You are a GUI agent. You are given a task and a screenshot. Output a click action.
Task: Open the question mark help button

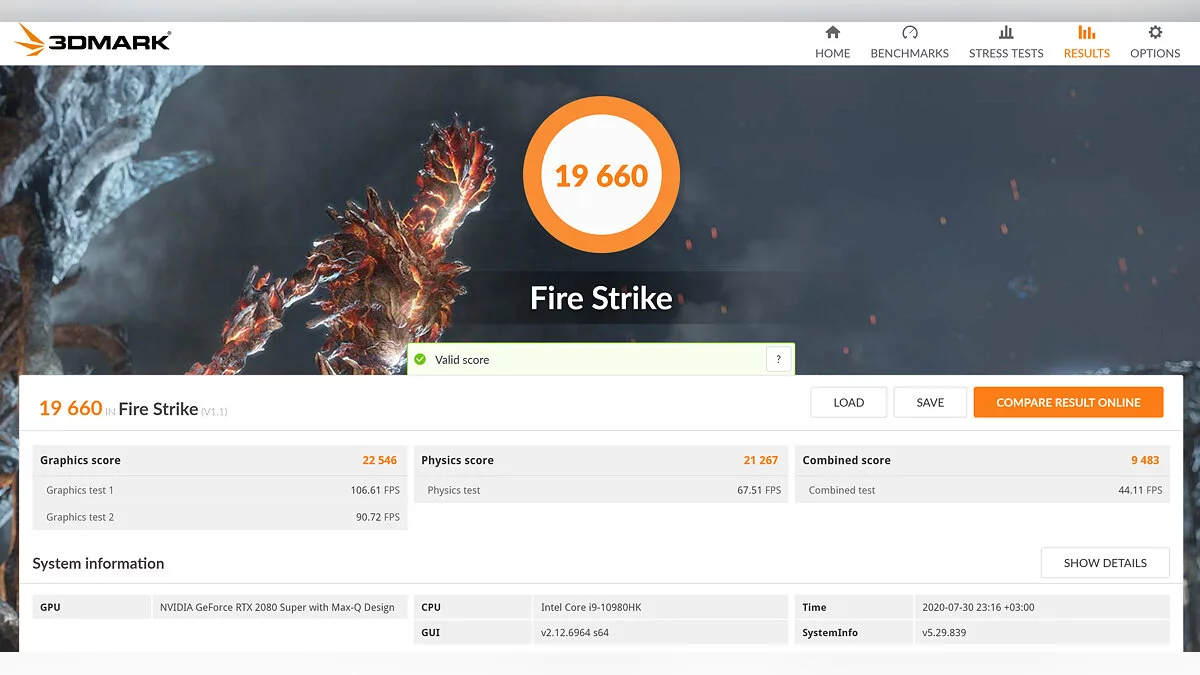tap(778, 360)
